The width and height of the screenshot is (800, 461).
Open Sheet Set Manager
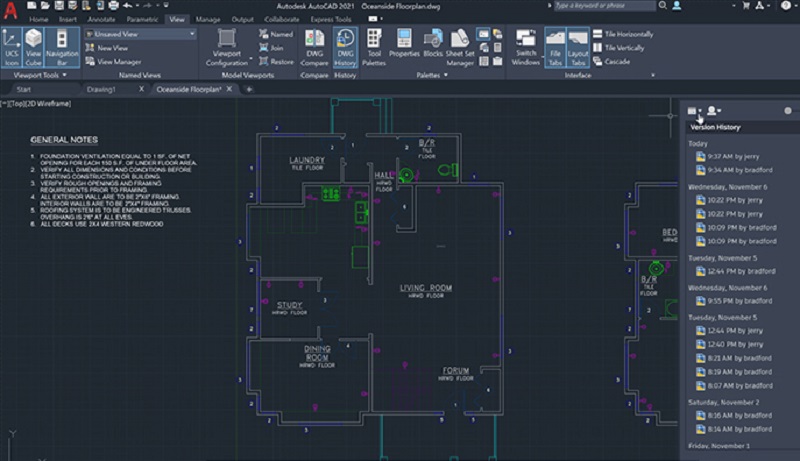pyautogui.click(x=460, y=47)
